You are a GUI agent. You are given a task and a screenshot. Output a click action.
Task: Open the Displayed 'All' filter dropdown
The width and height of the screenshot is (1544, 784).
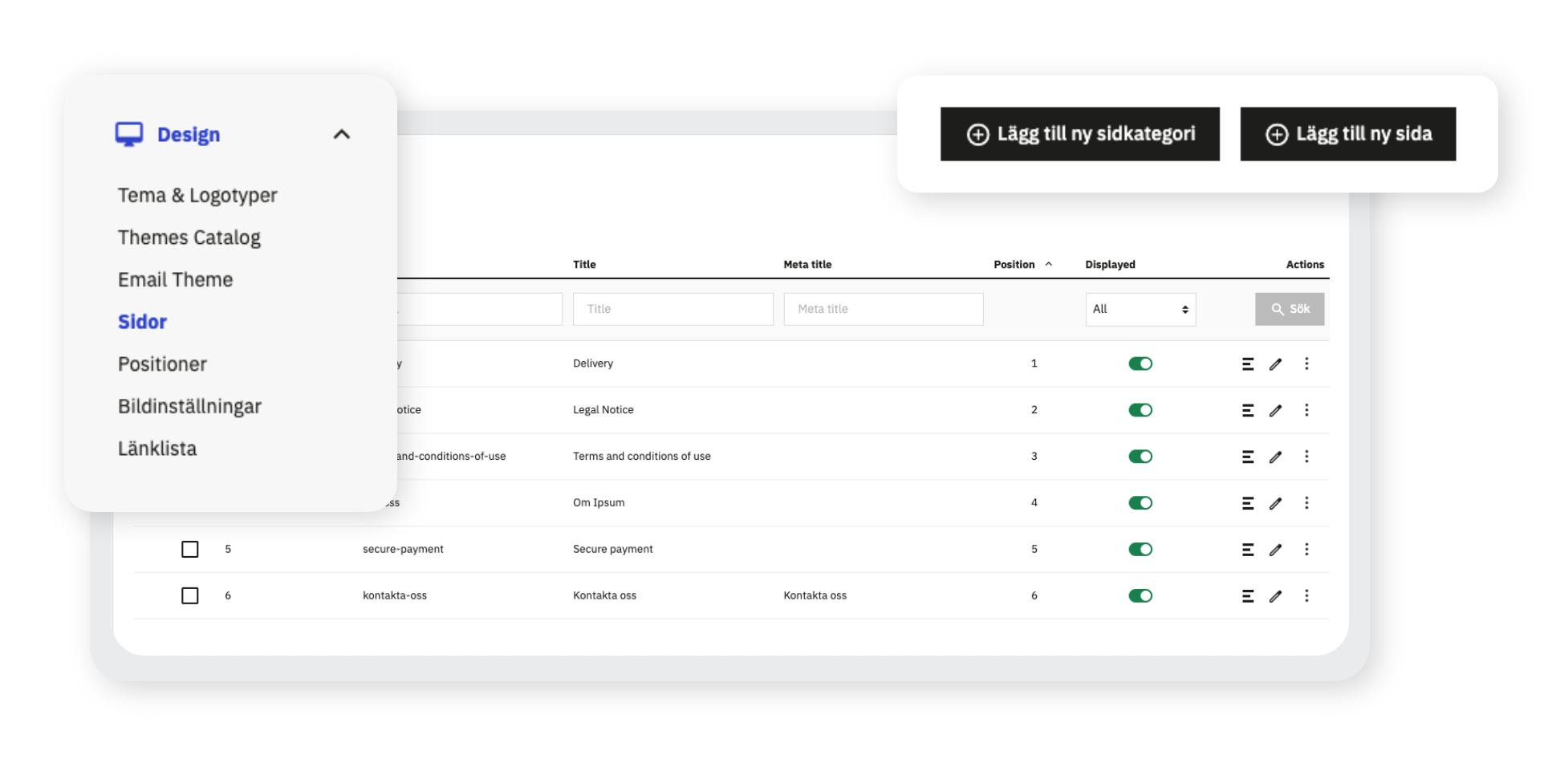click(x=1140, y=310)
